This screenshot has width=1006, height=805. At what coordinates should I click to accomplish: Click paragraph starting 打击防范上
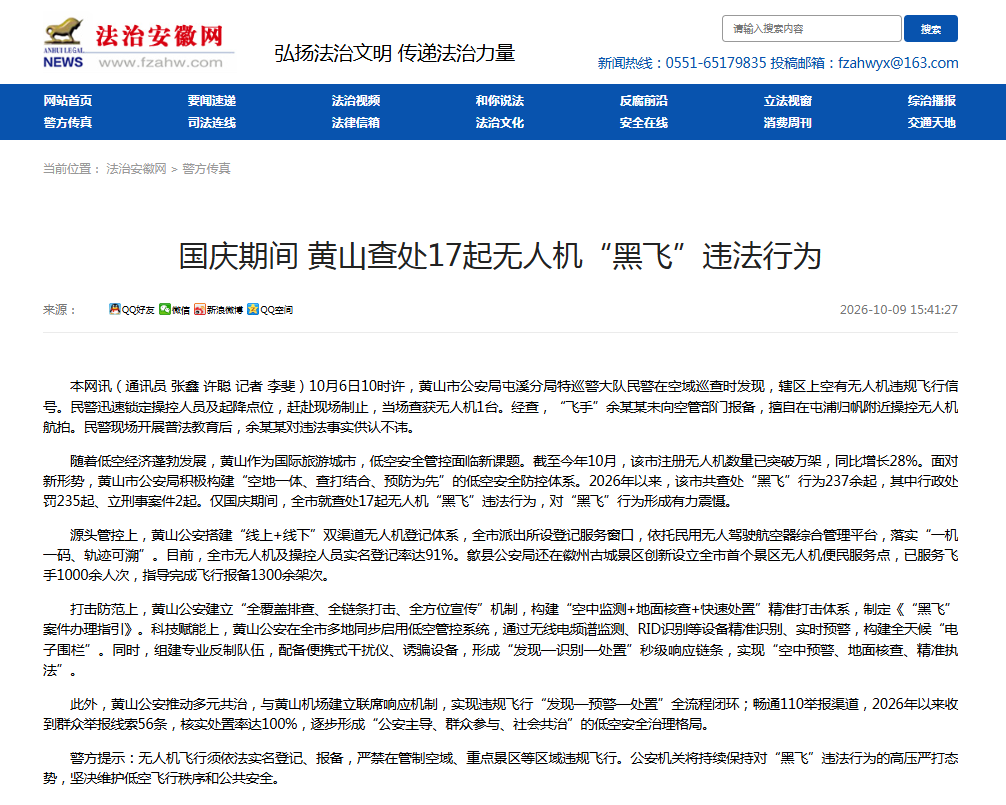click(x=500, y=640)
